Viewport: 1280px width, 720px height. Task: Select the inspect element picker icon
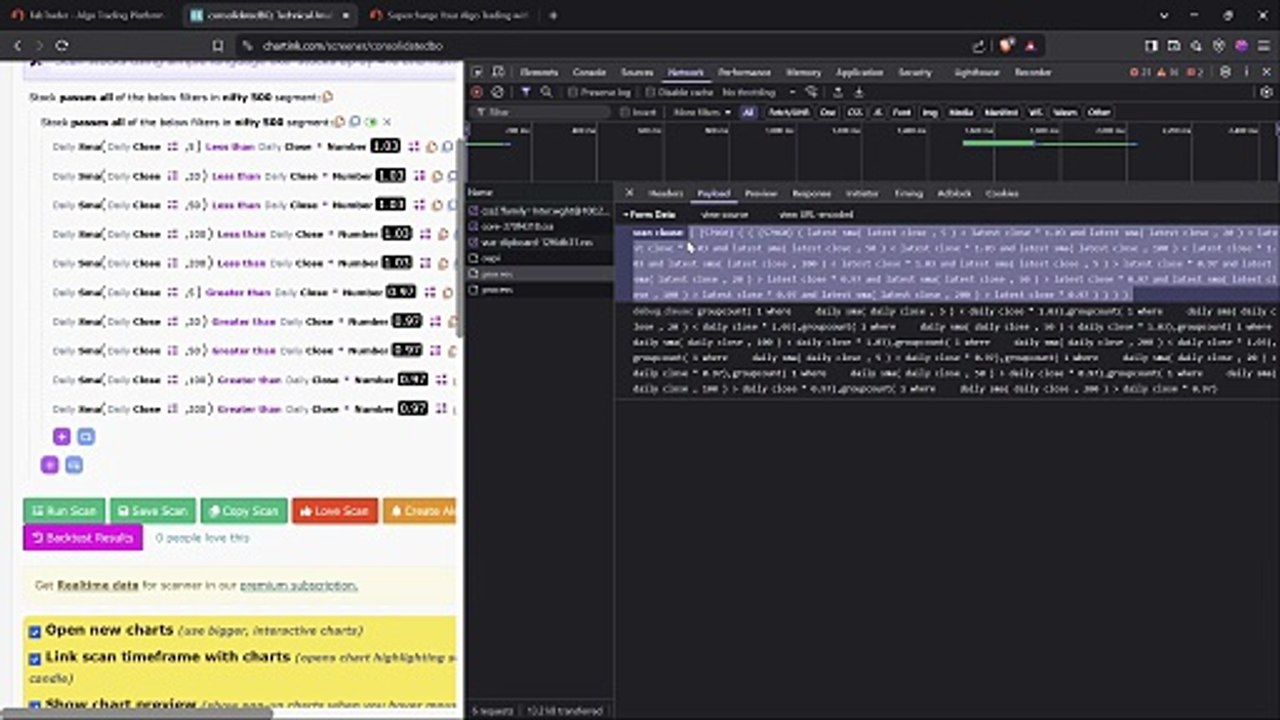(477, 72)
